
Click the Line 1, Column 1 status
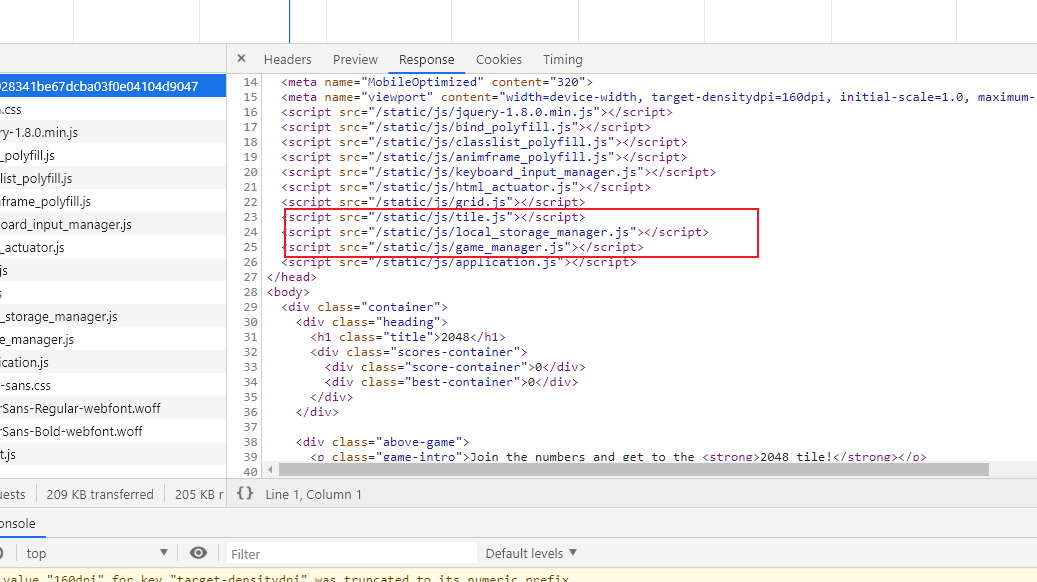(313, 494)
